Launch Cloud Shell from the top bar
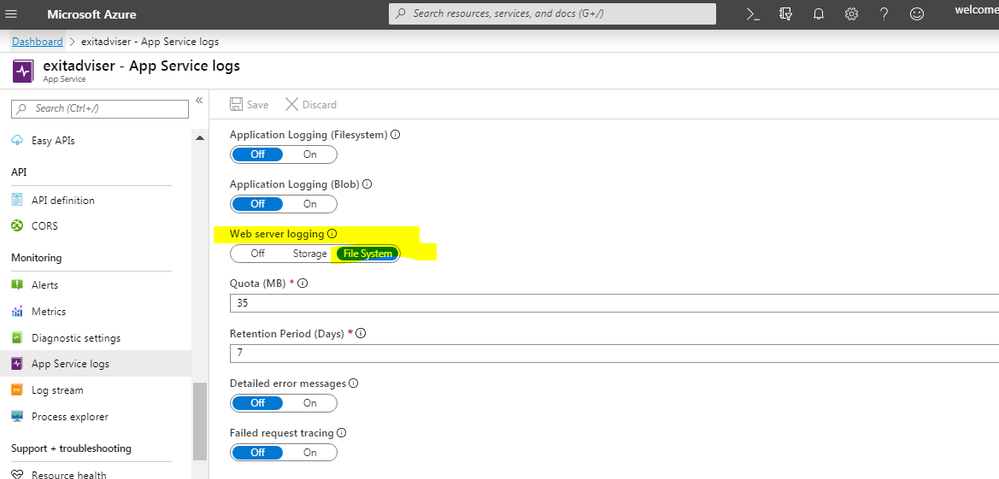The width and height of the screenshot is (999, 479). 752,14
